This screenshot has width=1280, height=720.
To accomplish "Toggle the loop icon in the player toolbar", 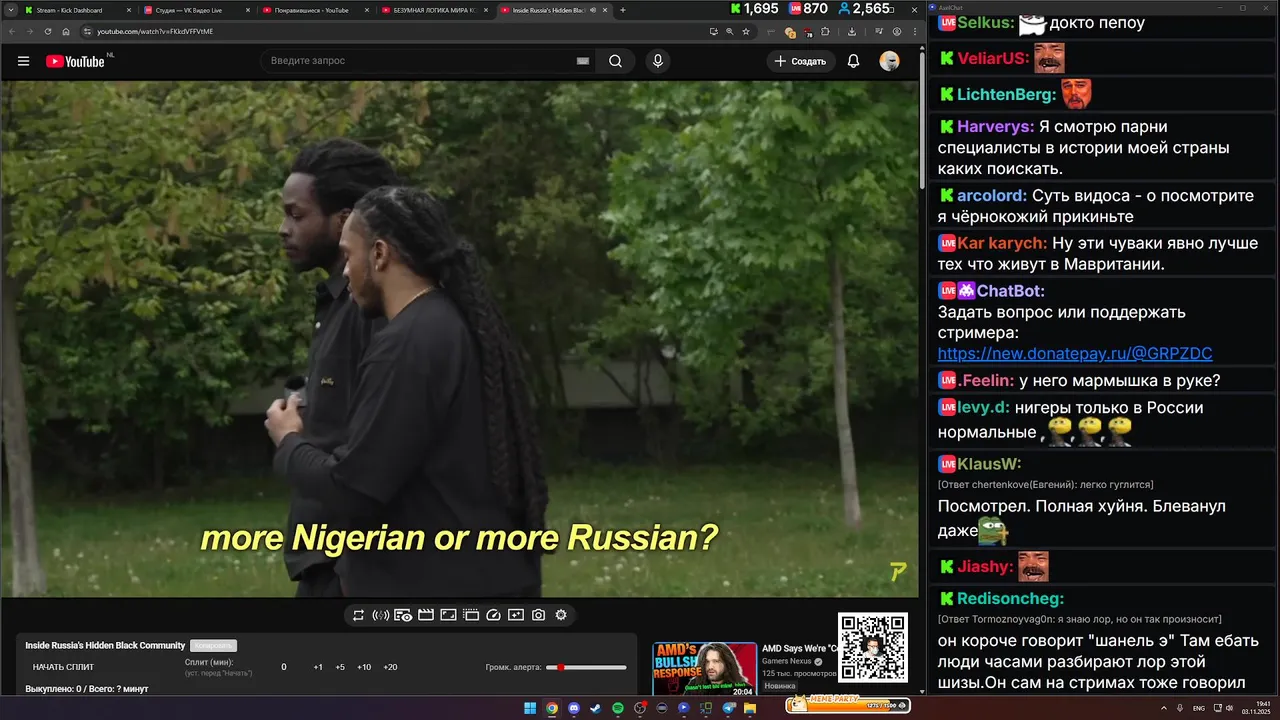I will click(358, 615).
